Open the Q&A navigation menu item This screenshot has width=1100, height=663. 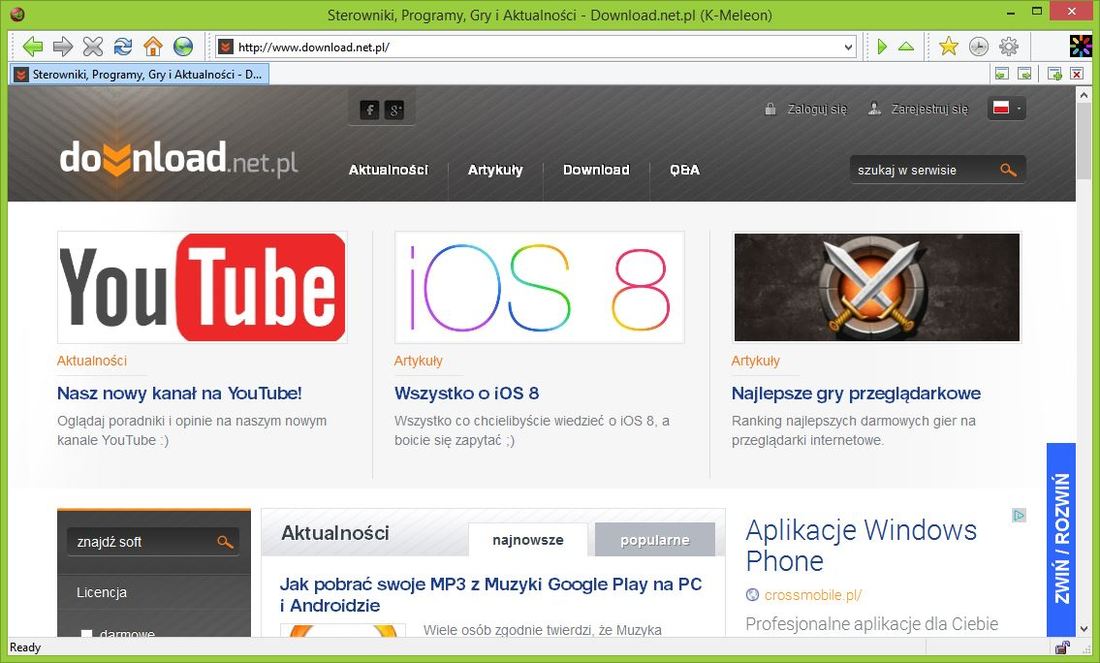(x=685, y=170)
